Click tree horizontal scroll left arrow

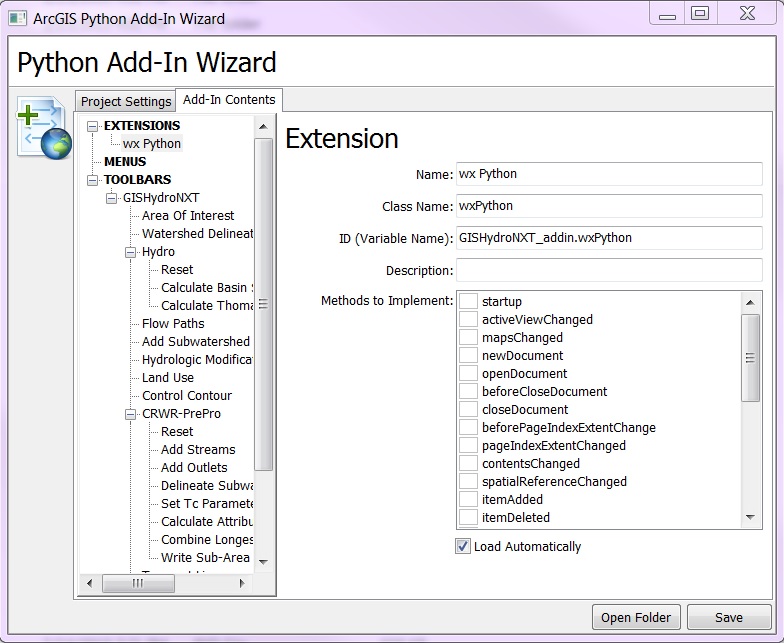[x=90, y=583]
